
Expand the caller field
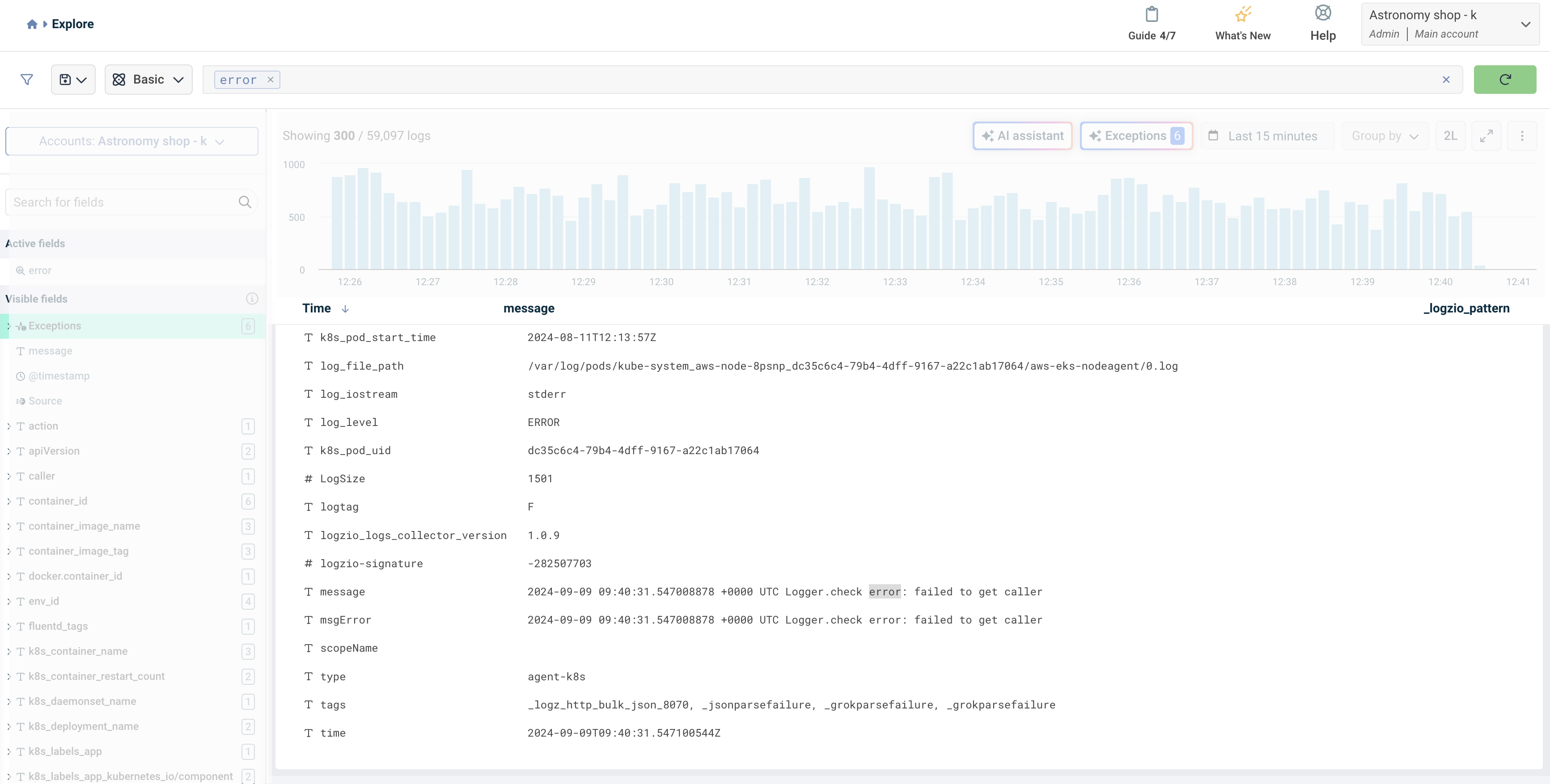pos(8,476)
